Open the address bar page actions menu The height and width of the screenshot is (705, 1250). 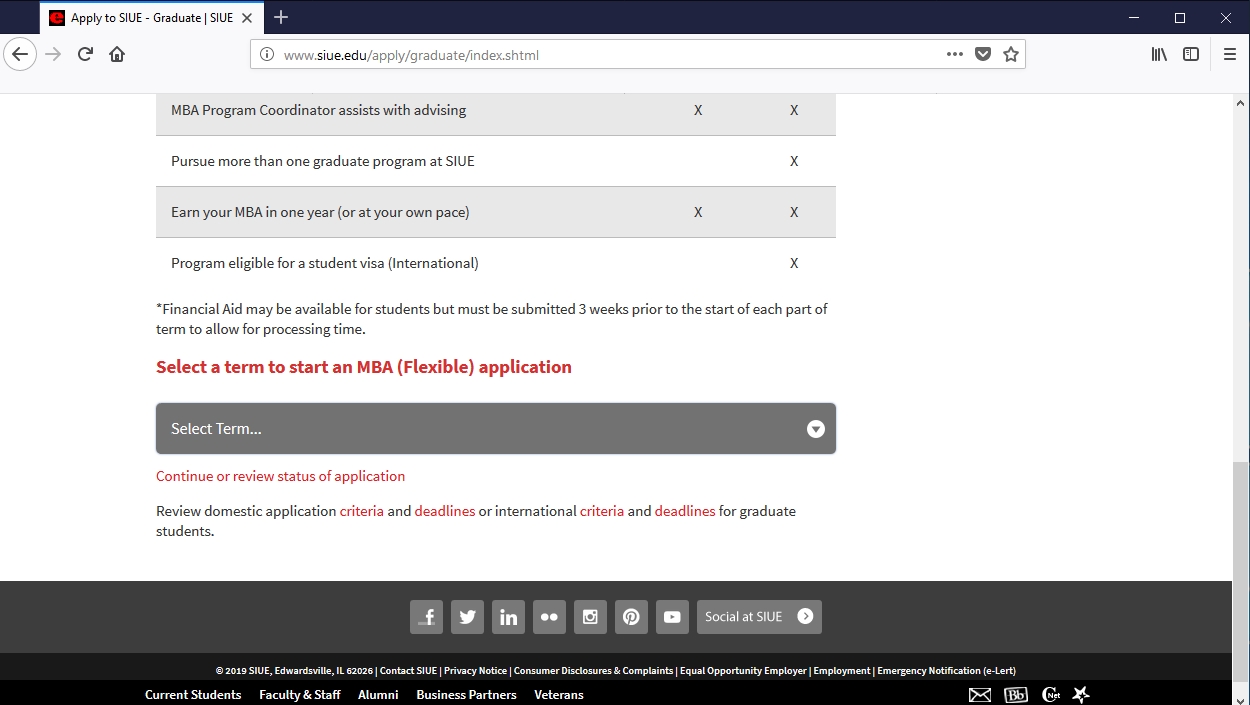[x=955, y=55]
